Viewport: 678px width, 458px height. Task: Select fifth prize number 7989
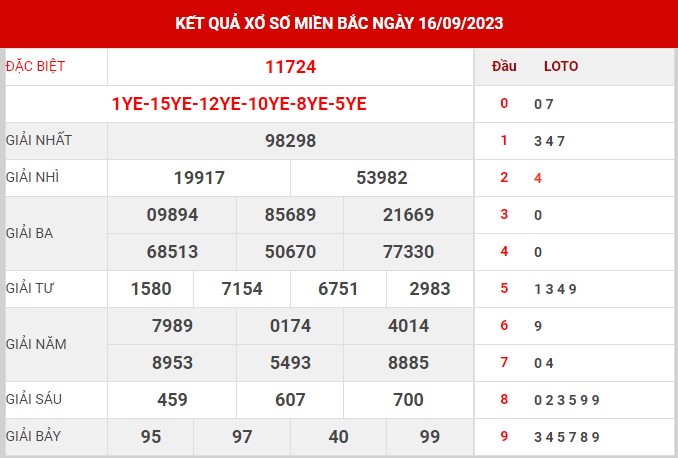pos(173,326)
